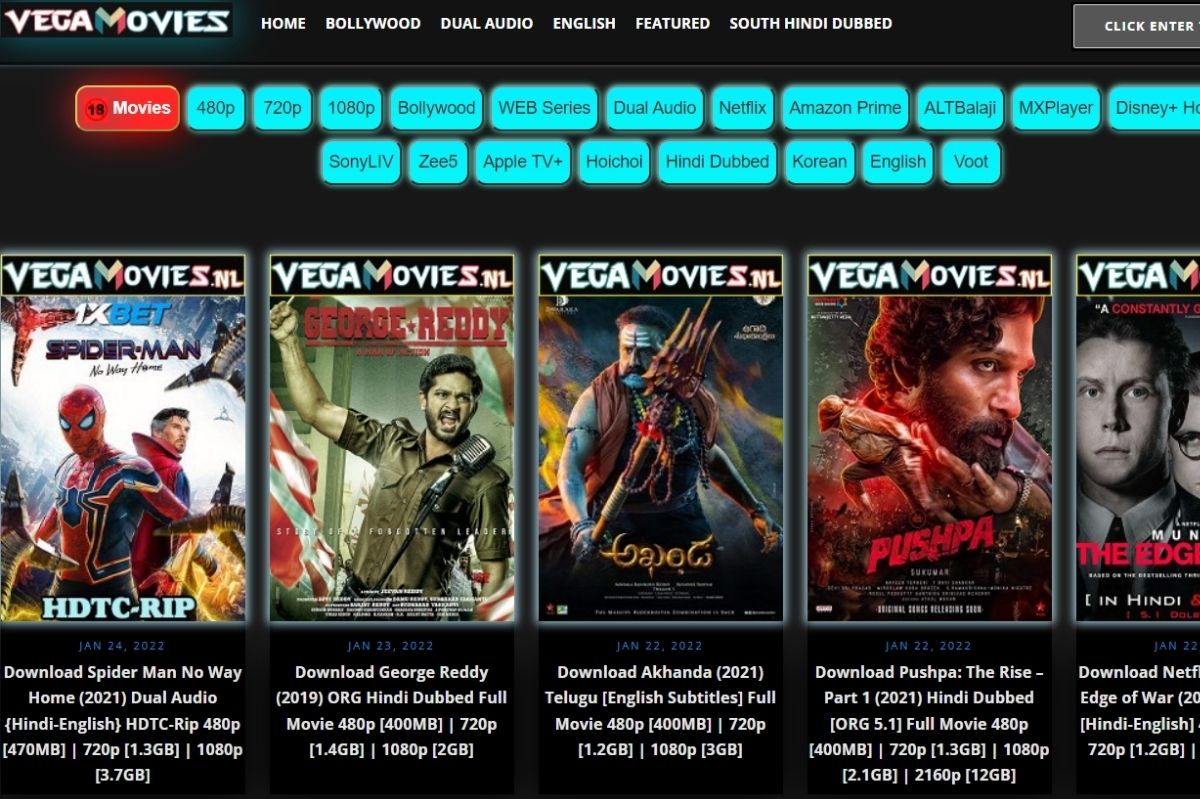The height and width of the screenshot is (799, 1200).
Task: Open the Hoichoi category tag
Action: click(x=614, y=161)
